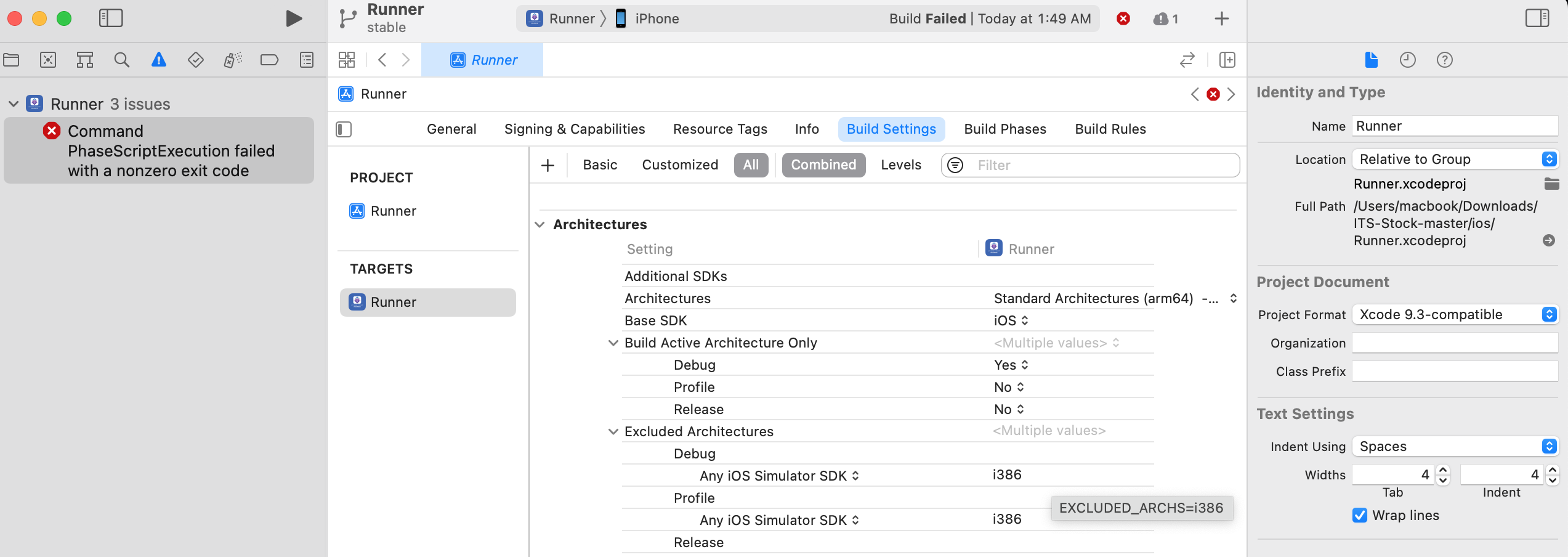
Task: Toggle the right inspector panel
Action: (1537, 18)
